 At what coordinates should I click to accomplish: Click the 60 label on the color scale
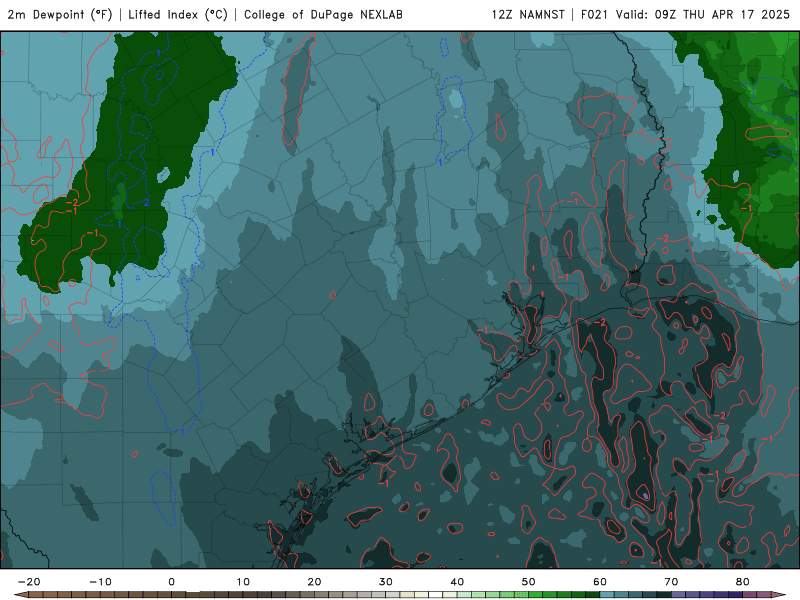pyautogui.click(x=600, y=582)
